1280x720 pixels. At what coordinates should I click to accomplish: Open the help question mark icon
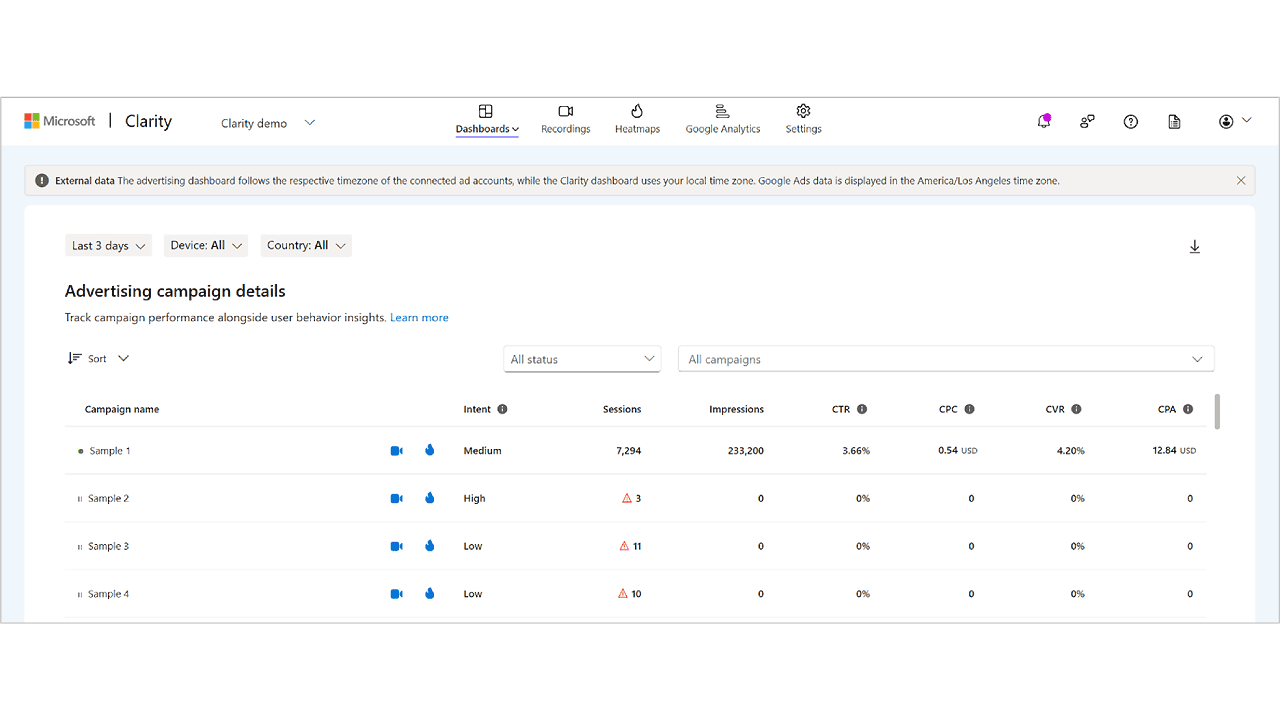pos(1130,121)
